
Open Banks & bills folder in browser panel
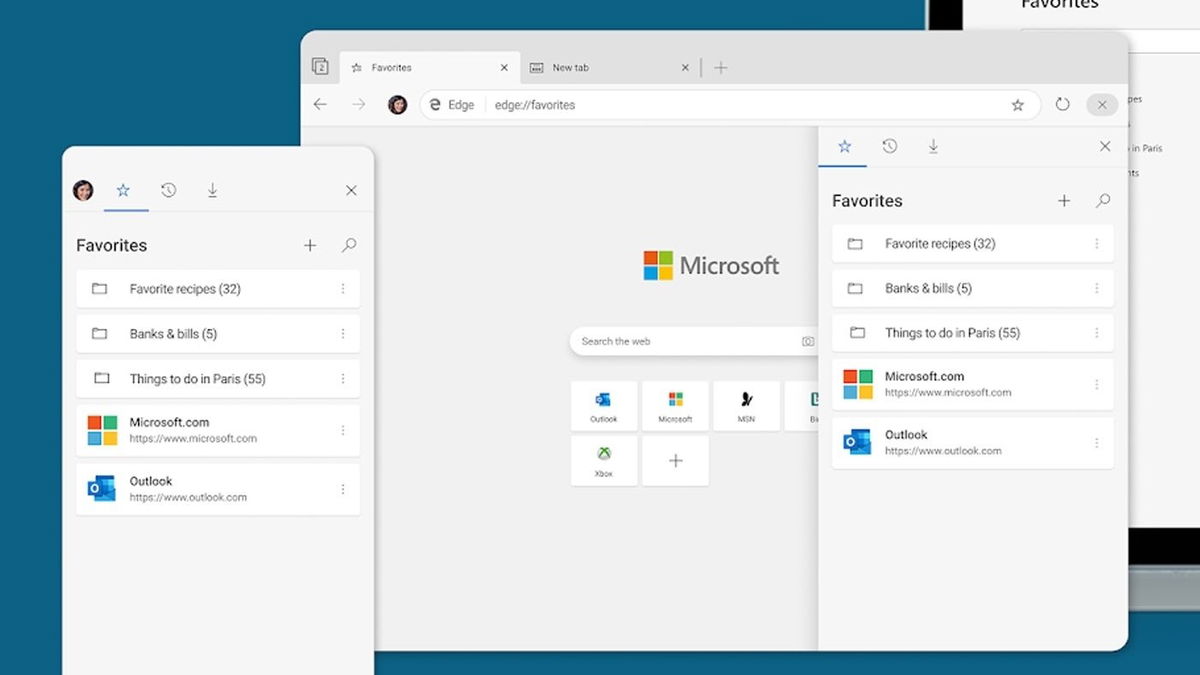tap(927, 289)
